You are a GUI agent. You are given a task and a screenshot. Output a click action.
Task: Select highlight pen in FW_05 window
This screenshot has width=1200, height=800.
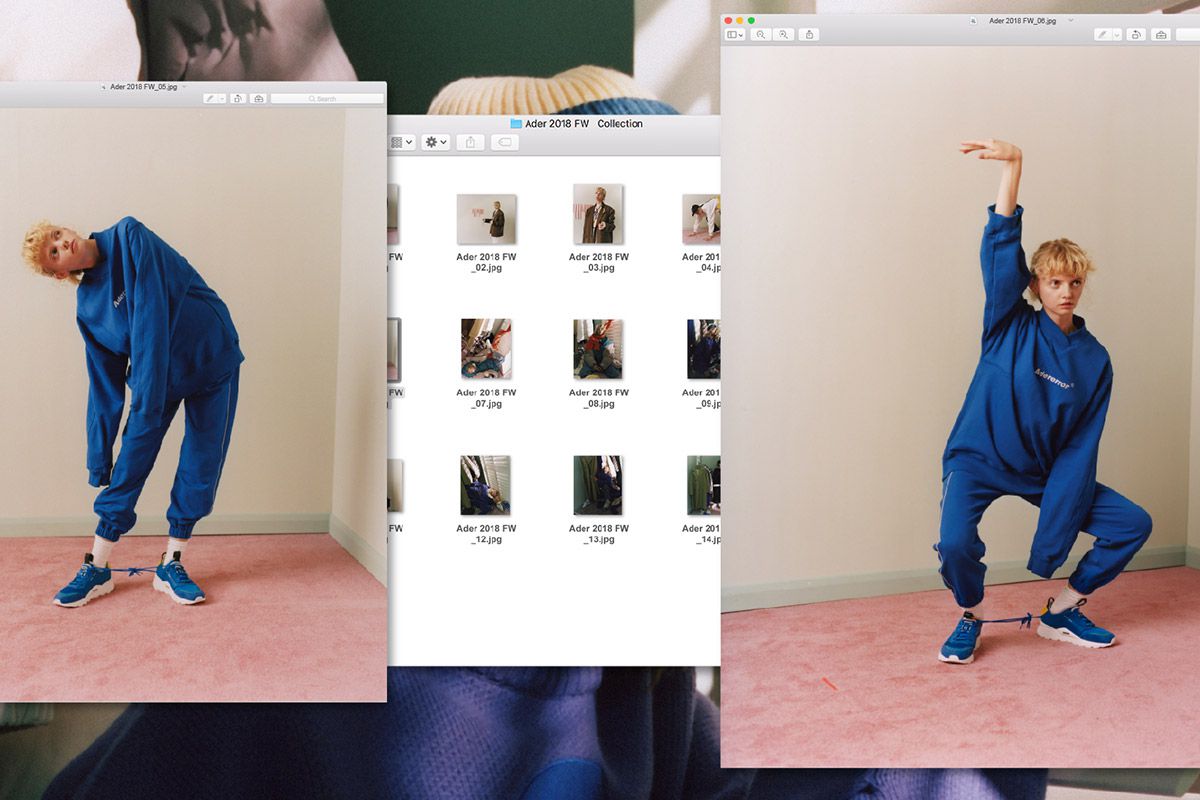coord(210,99)
